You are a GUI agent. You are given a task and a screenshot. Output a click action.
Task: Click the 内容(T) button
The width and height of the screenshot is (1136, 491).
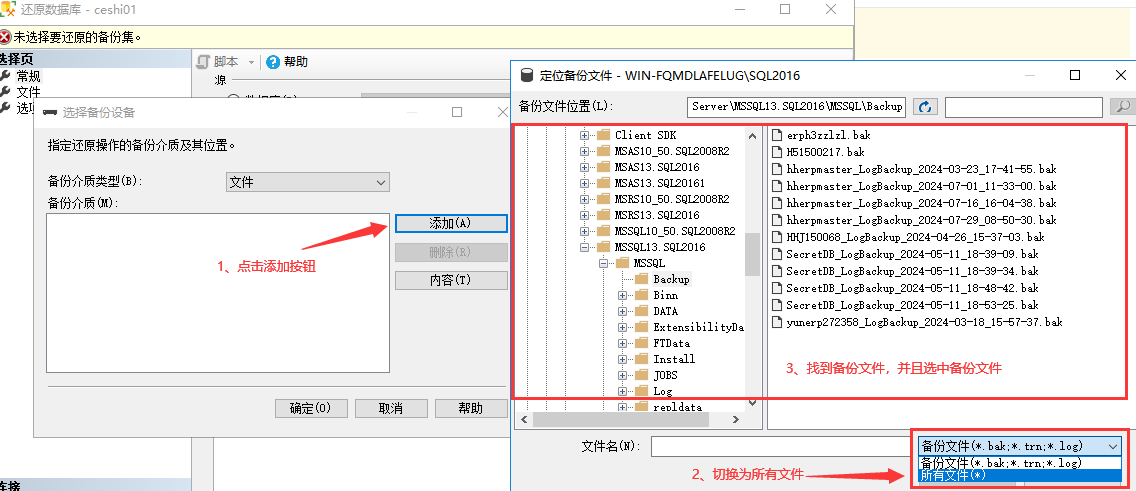coord(450,280)
